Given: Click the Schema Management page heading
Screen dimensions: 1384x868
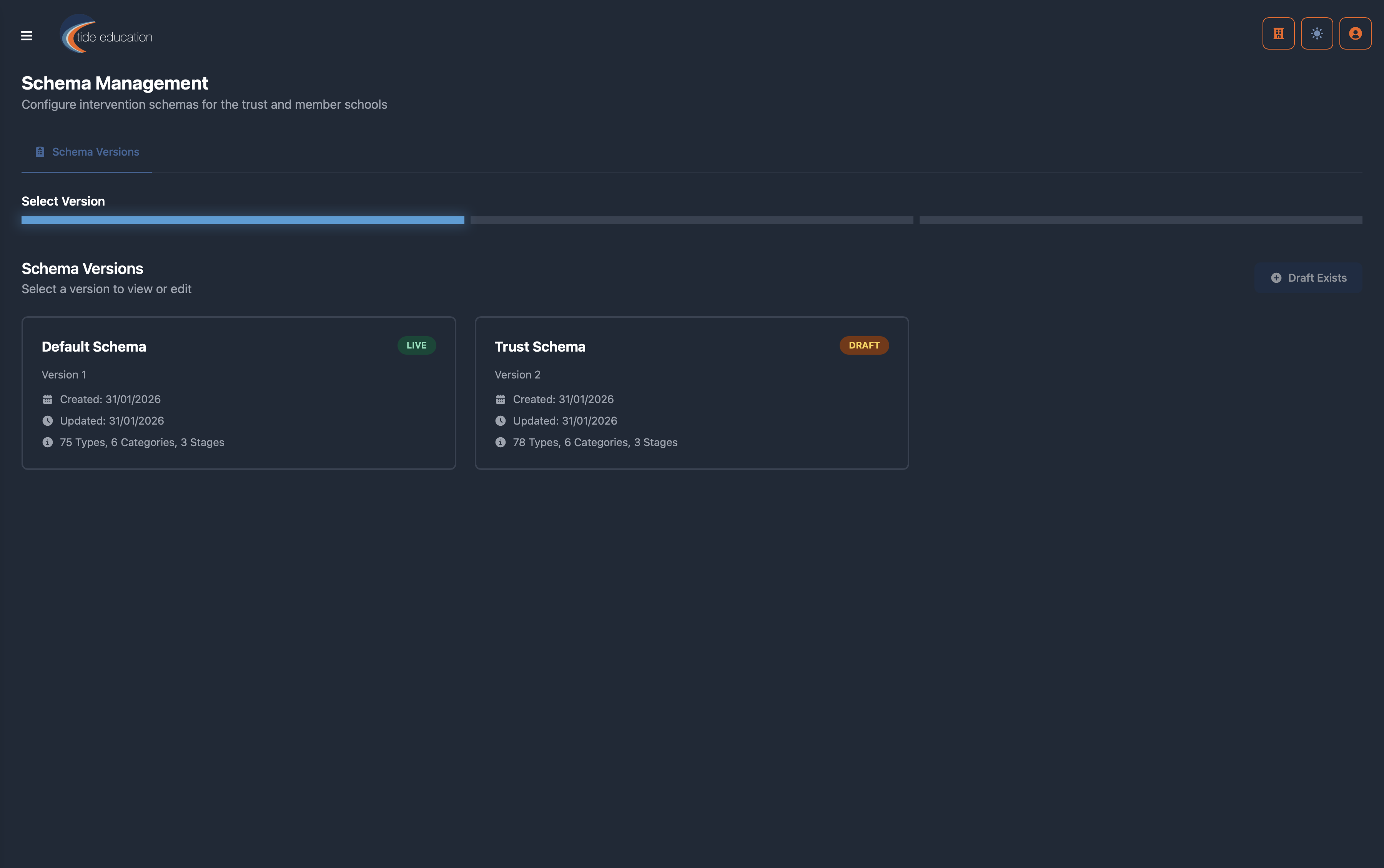Looking at the screenshot, I should point(115,83).
